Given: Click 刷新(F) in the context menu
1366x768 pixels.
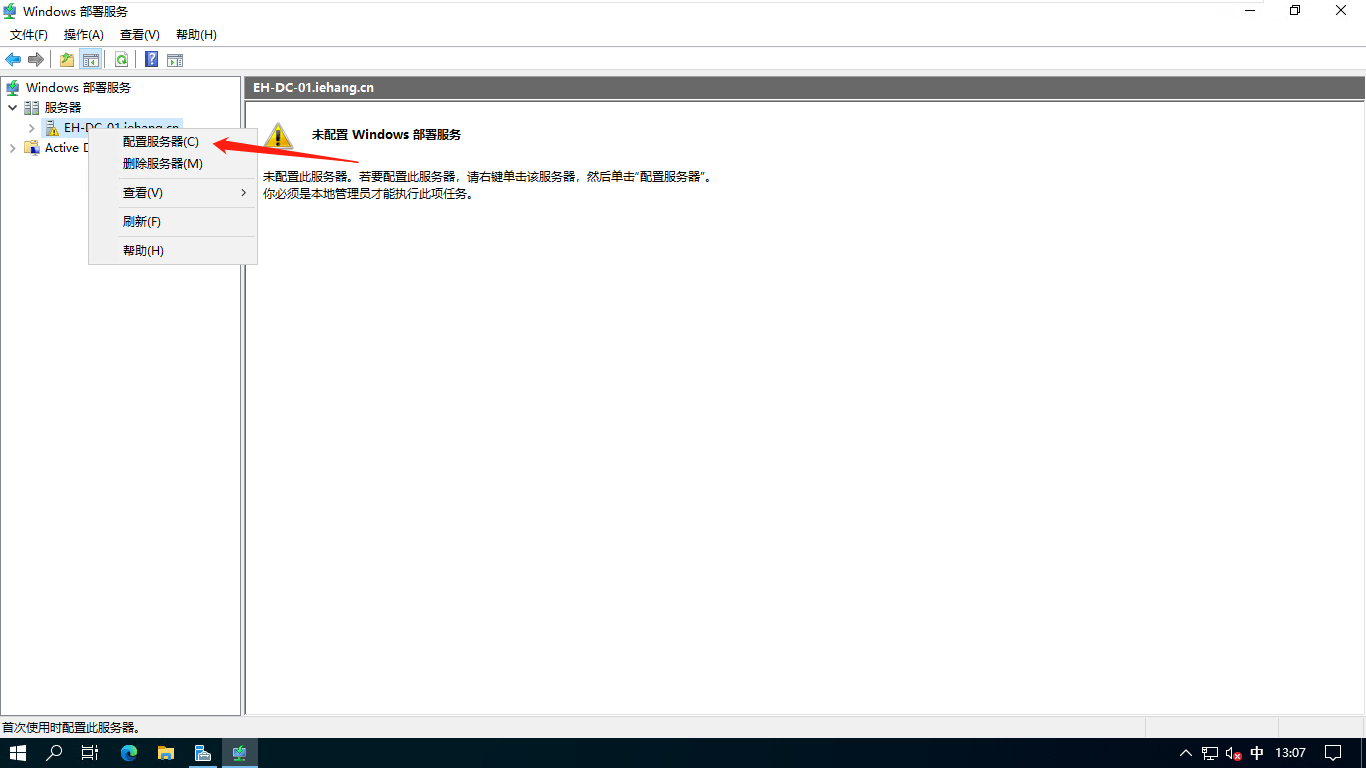Looking at the screenshot, I should click(142, 222).
